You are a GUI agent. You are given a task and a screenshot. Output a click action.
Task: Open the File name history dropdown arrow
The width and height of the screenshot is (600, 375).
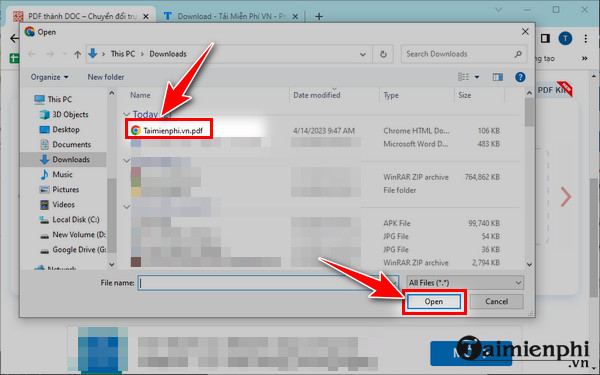pyautogui.click(x=394, y=283)
